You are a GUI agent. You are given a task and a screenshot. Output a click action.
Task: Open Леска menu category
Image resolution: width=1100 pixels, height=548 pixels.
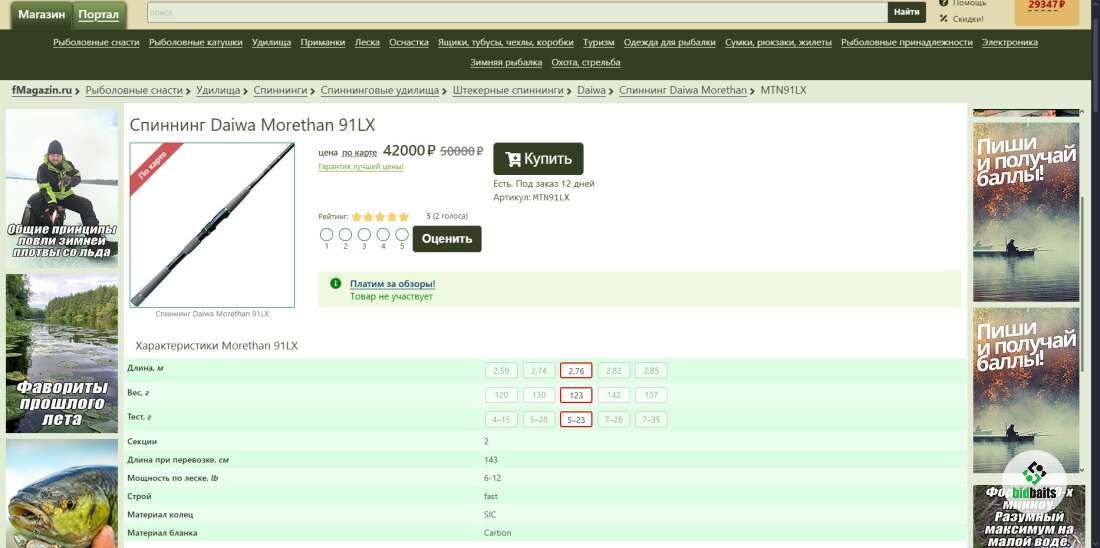[367, 42]
